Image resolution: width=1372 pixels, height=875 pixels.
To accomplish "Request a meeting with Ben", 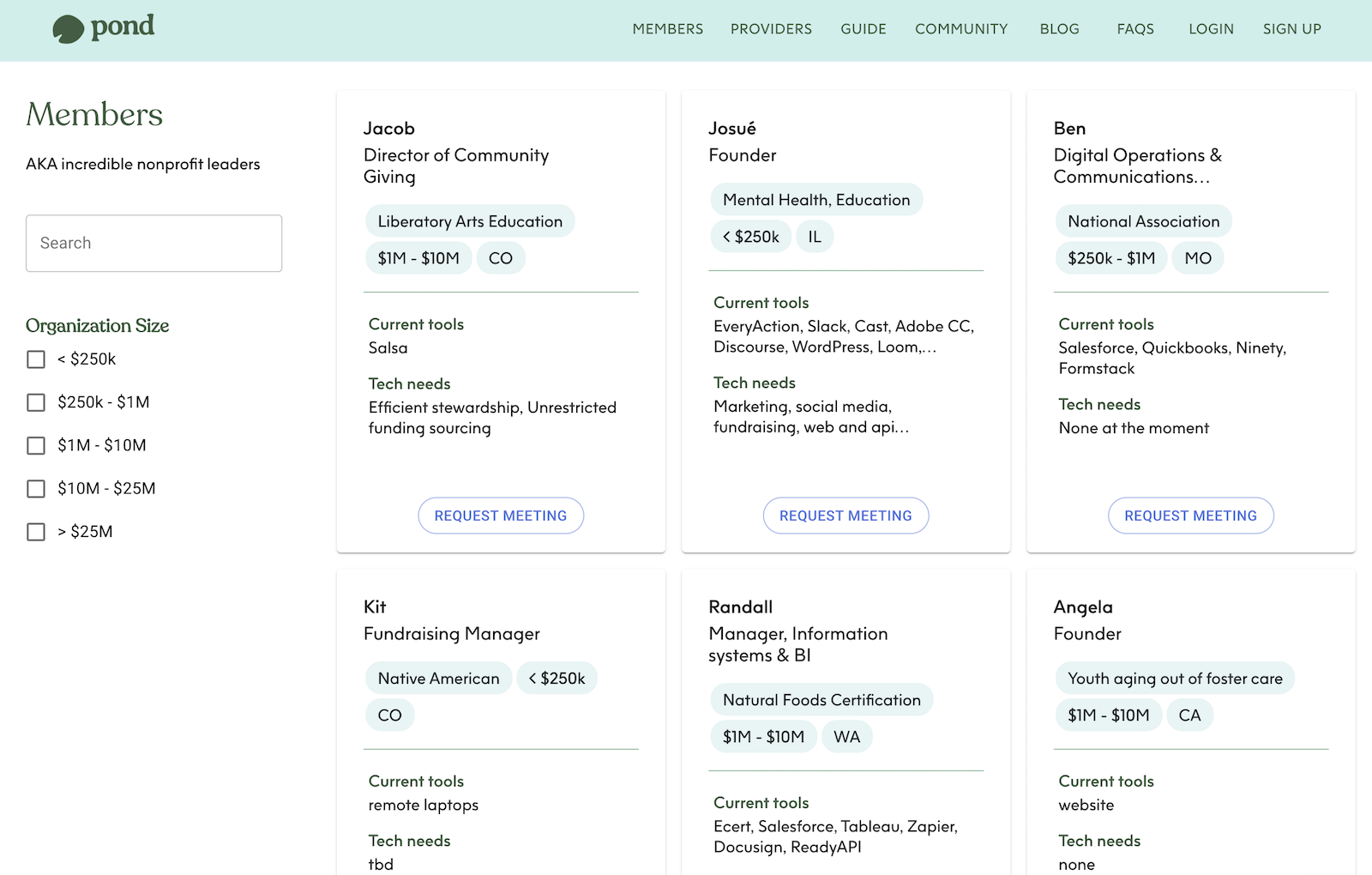I will pyautogui.click(x=1190, y=516).
